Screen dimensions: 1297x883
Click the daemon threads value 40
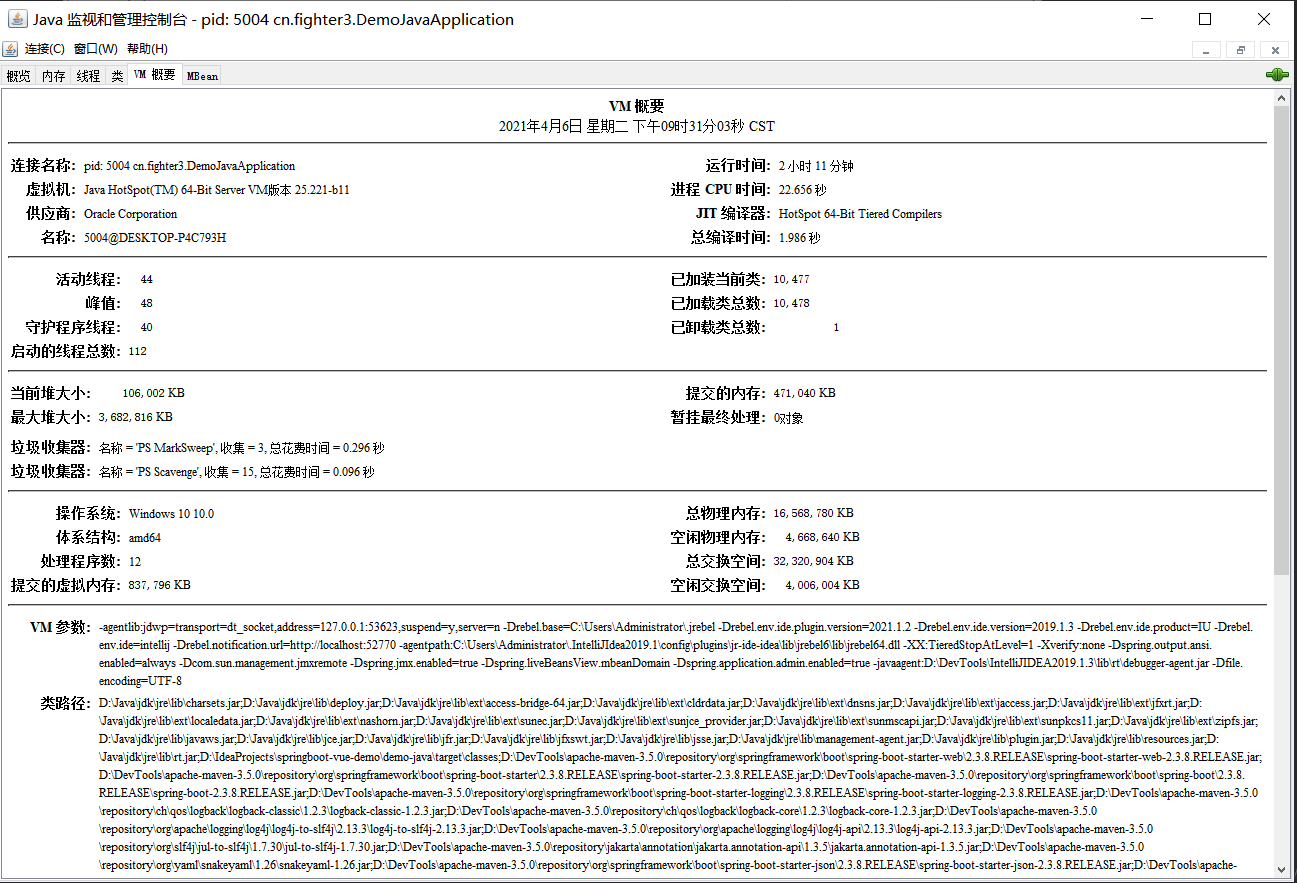[147, 328]
